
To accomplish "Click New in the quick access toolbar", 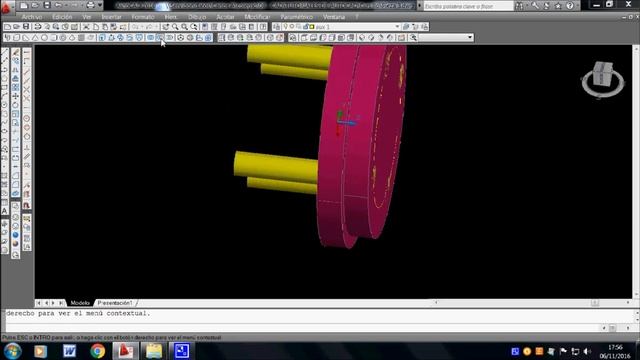I will tap(24, 6).
